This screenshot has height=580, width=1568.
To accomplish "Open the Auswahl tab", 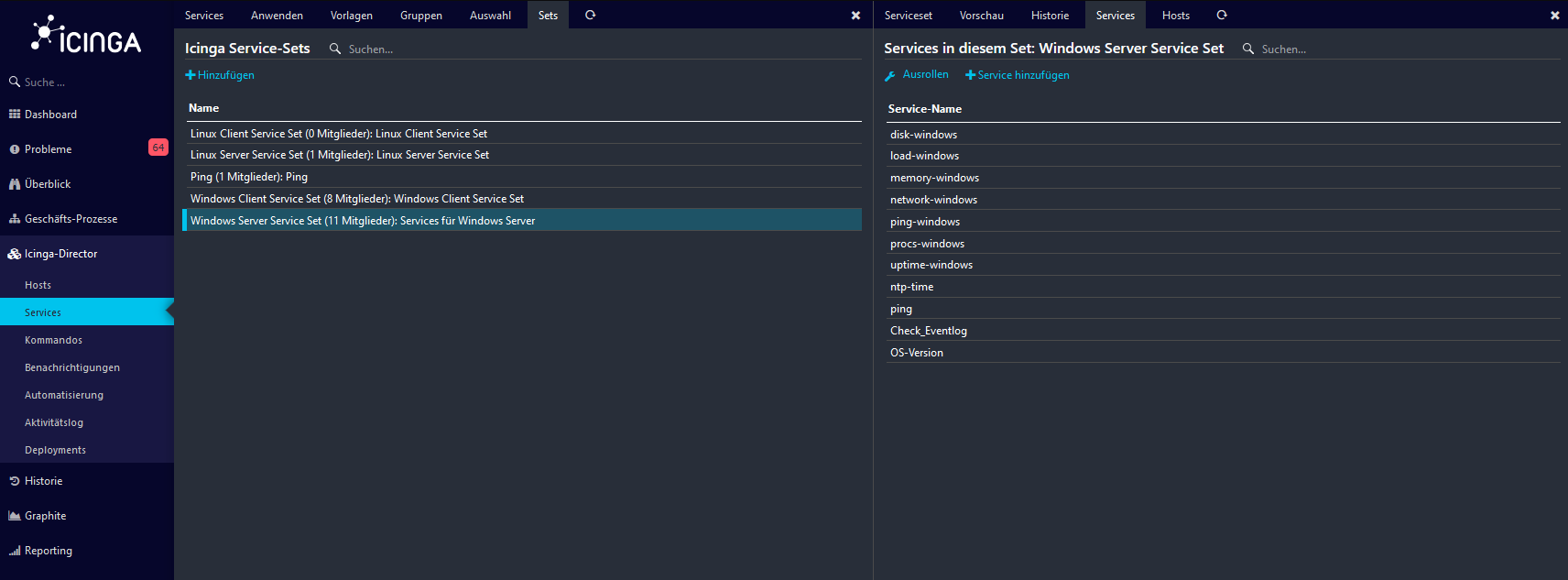I will [491, 15].
